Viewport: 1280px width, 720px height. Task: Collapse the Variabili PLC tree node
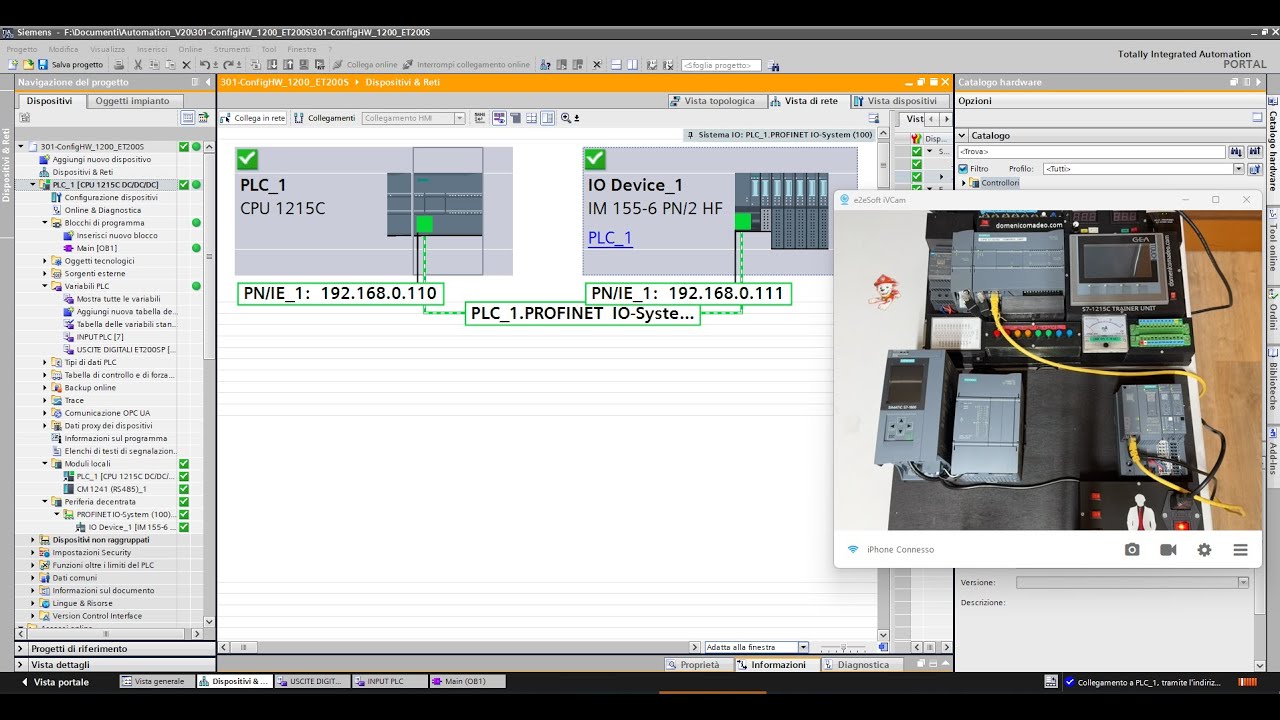[45, 286]
